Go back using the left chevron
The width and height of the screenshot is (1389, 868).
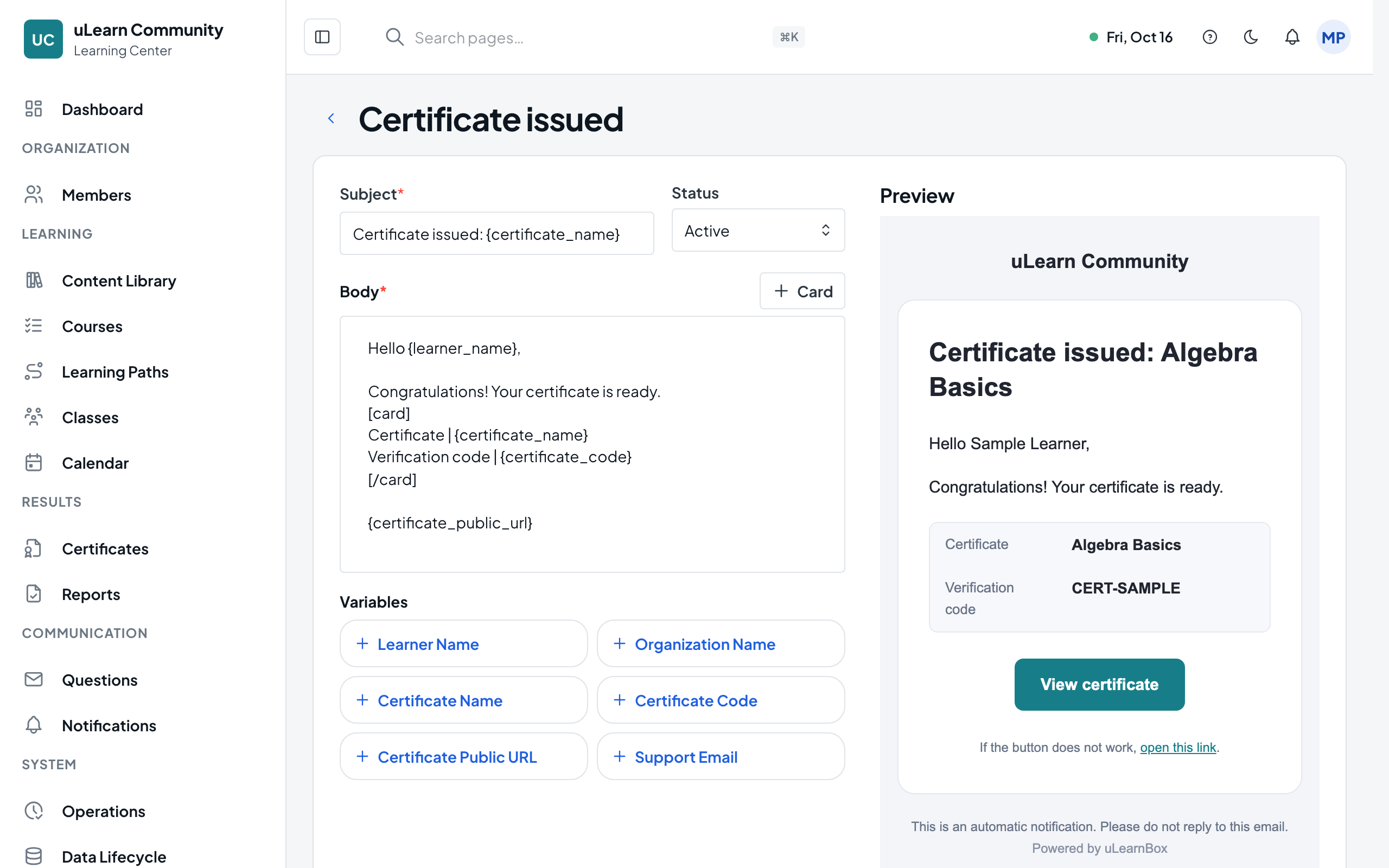331,118
